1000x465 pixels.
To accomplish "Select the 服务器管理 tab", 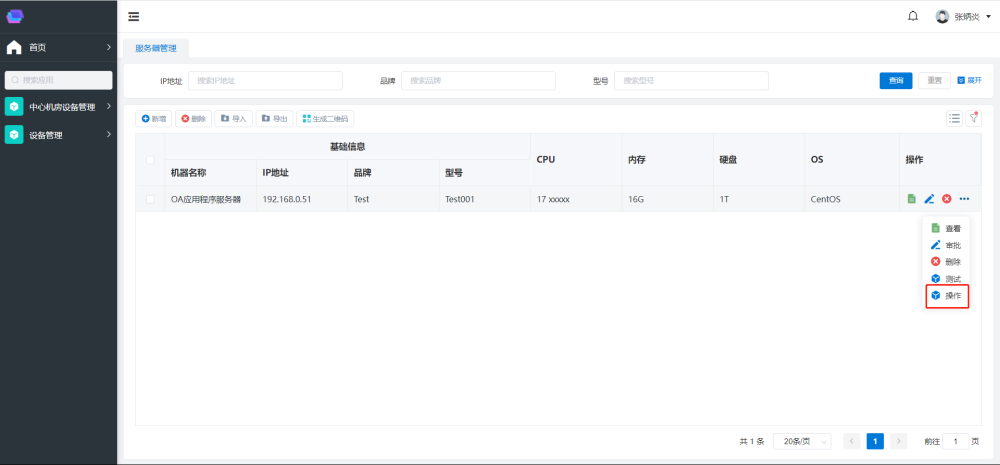I will click(155, 47).
